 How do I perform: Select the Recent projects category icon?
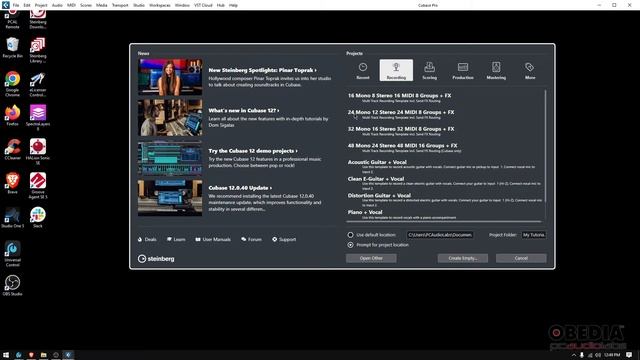point(362,70)
